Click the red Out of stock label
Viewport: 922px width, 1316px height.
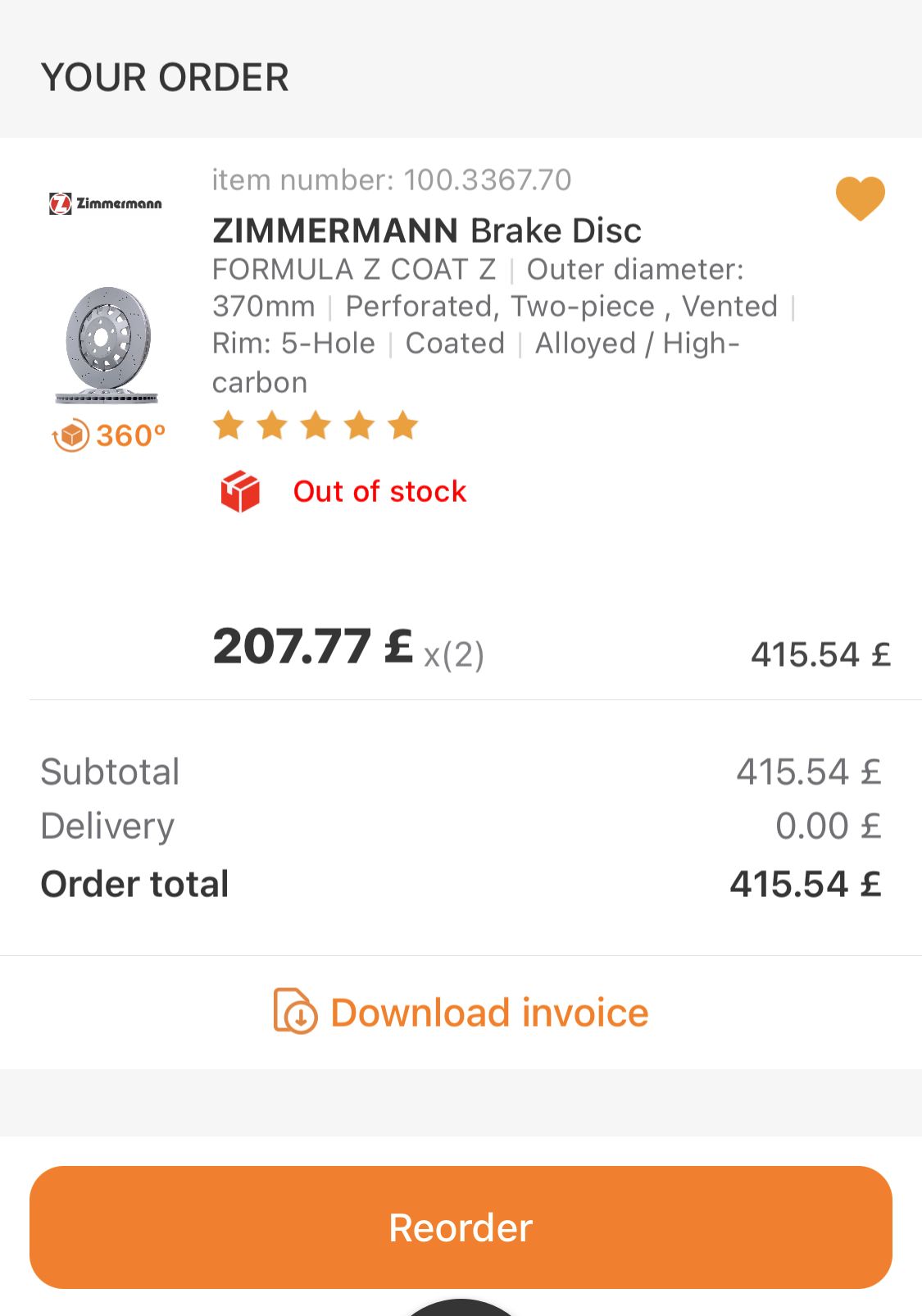[x=379, y=491]
